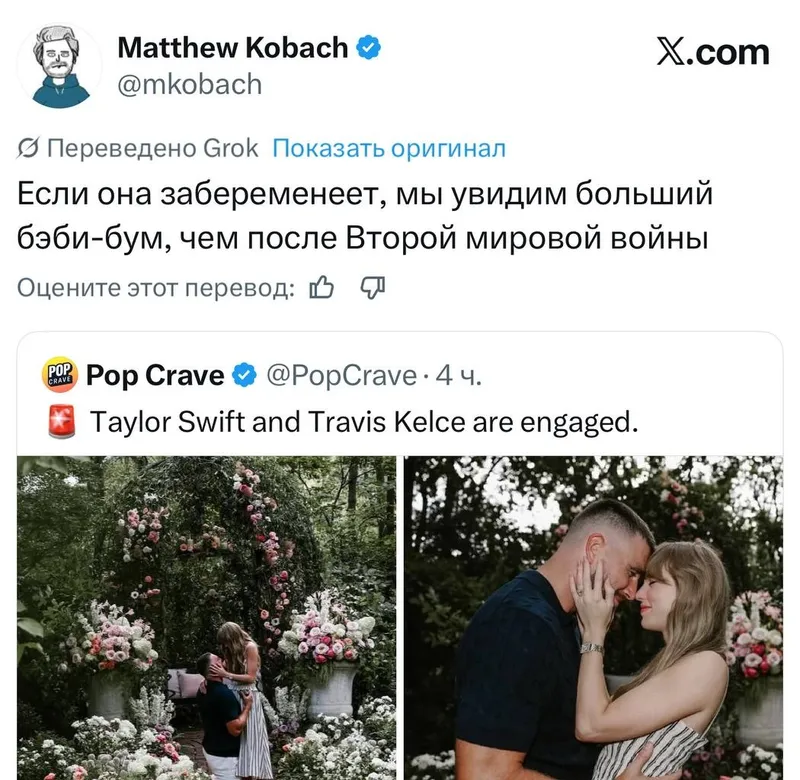Click the Переведено Grok label
Viewport: 800px width, 780px height.
138,148
